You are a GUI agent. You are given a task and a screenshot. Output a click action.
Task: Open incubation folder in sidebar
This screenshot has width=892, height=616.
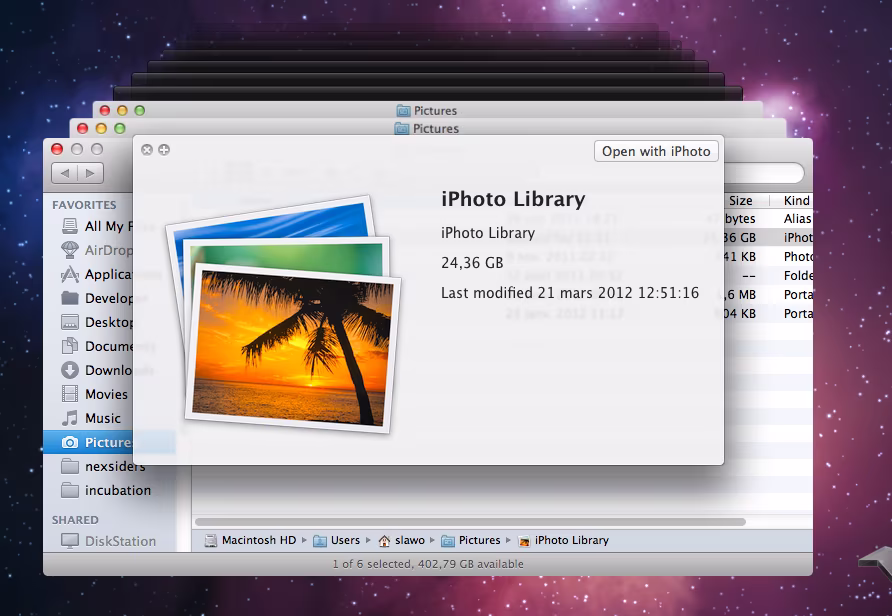click(106, 490)
